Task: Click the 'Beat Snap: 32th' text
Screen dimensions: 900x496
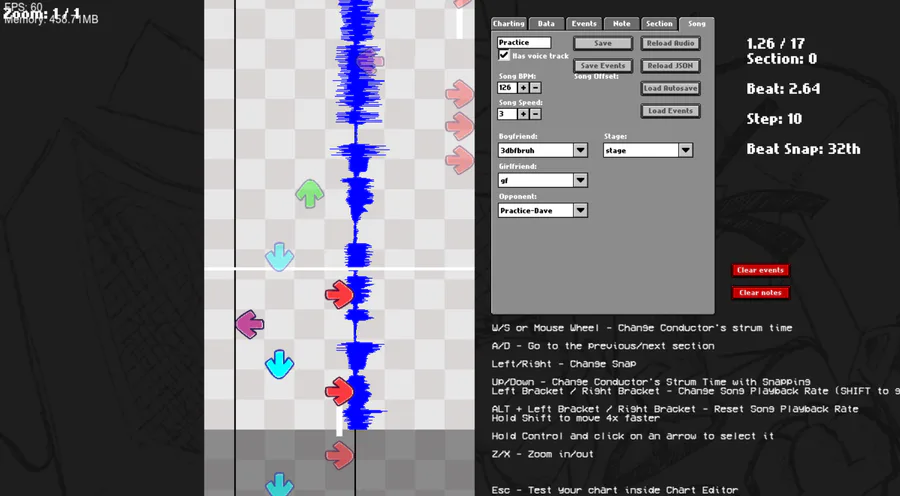Action: pos(803,149)
